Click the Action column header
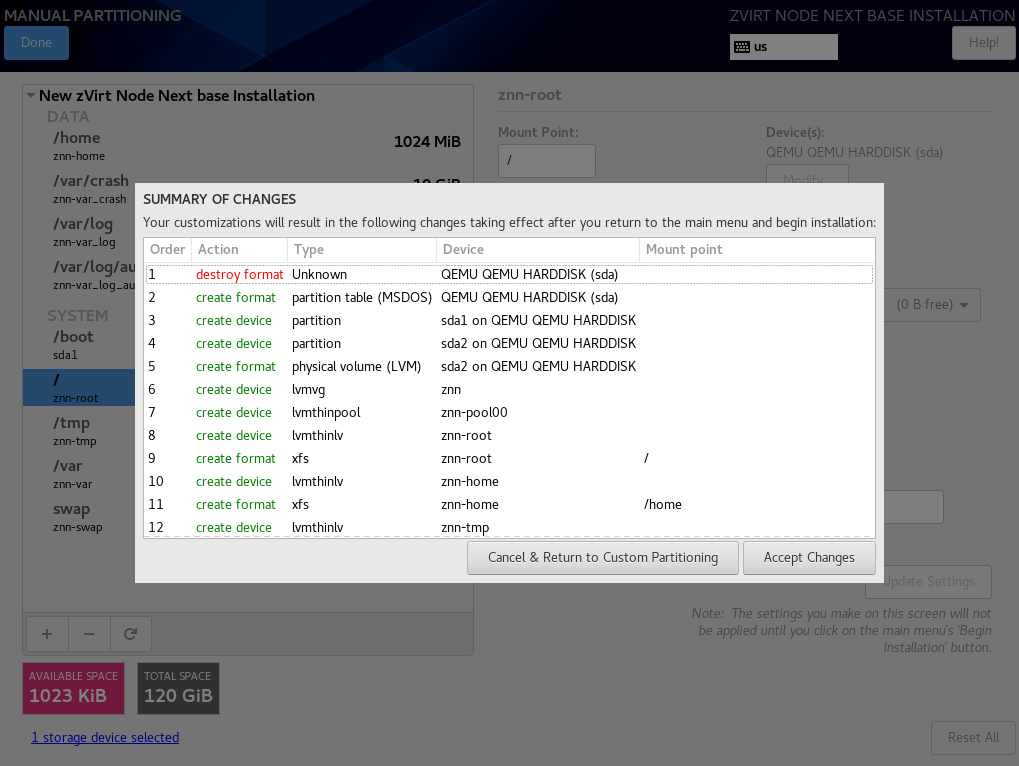This screenshot has width=1019, height=766. click(239, 249)
